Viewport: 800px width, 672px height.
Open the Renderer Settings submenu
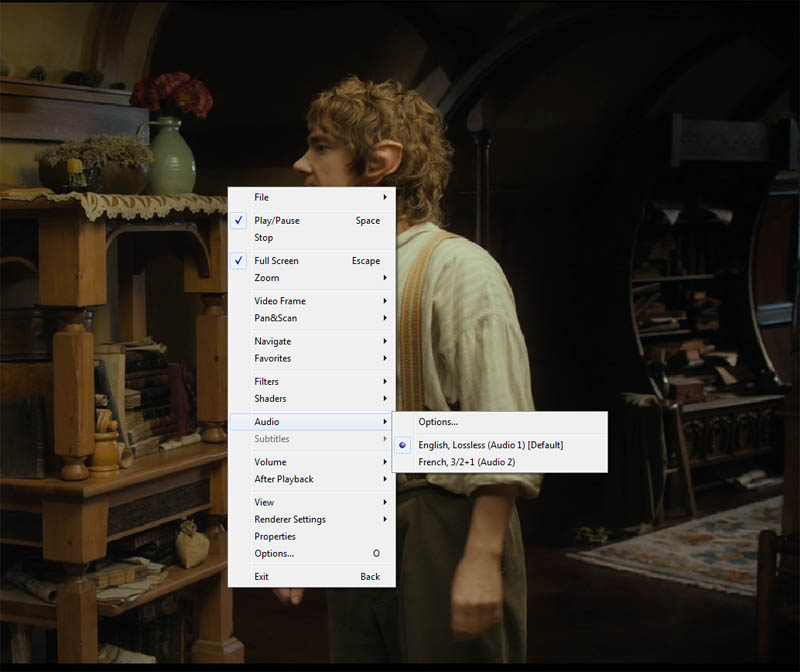[312, 519]
